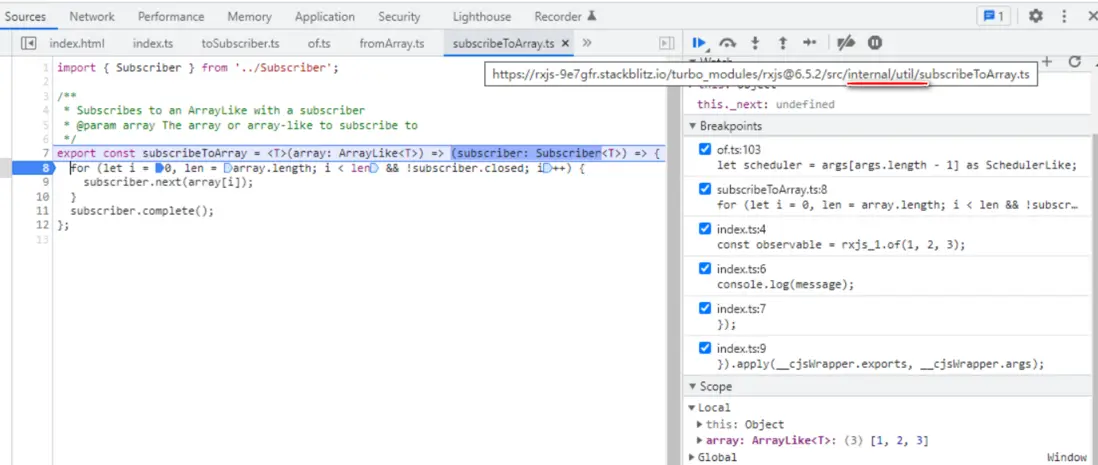Click 'const observable = rxjs_1.of(1, 2, 3);' breakpoint text
Viewport: 1098px width, 465px height.
point(841,245)
